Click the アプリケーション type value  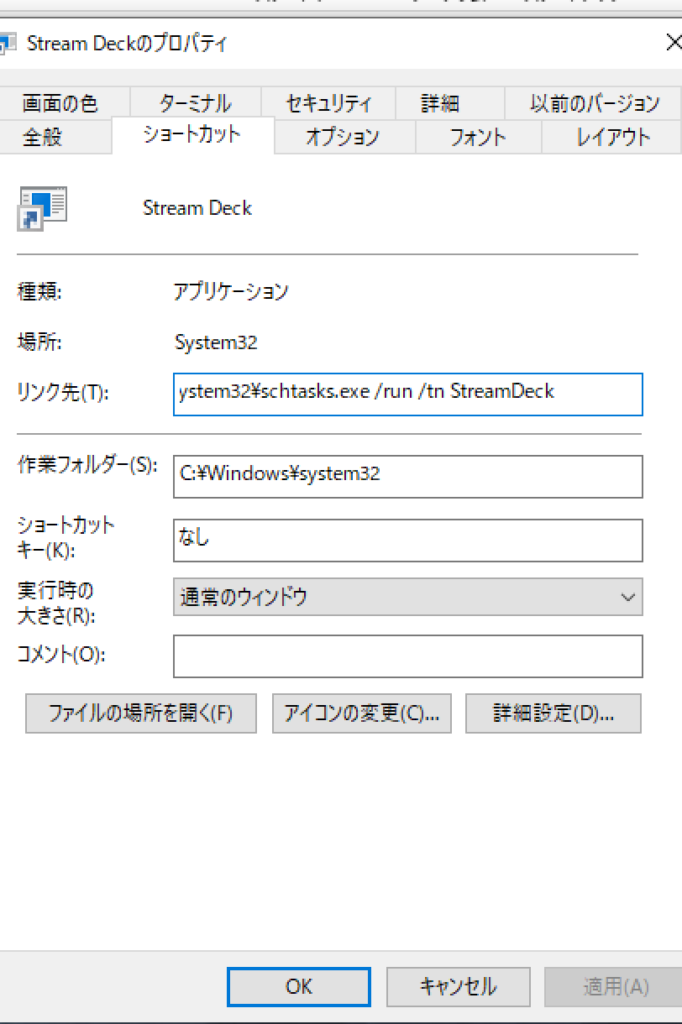[231, 291]
